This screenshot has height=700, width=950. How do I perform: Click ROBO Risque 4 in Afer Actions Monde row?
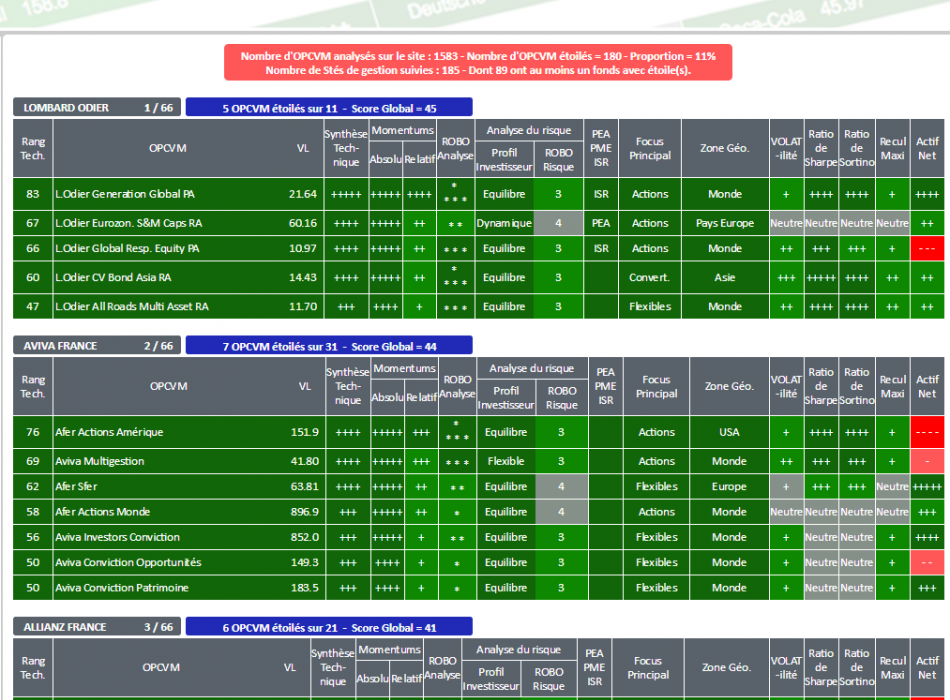pyautogui.click(x=561, y=512)
